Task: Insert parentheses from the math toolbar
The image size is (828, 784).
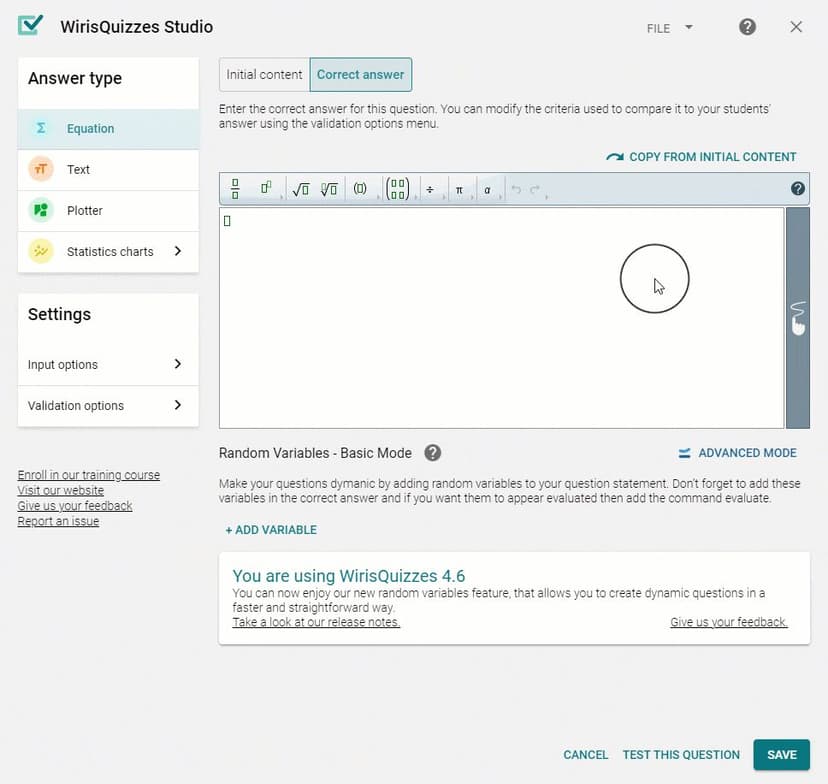Action: click(x=361, y=189)
